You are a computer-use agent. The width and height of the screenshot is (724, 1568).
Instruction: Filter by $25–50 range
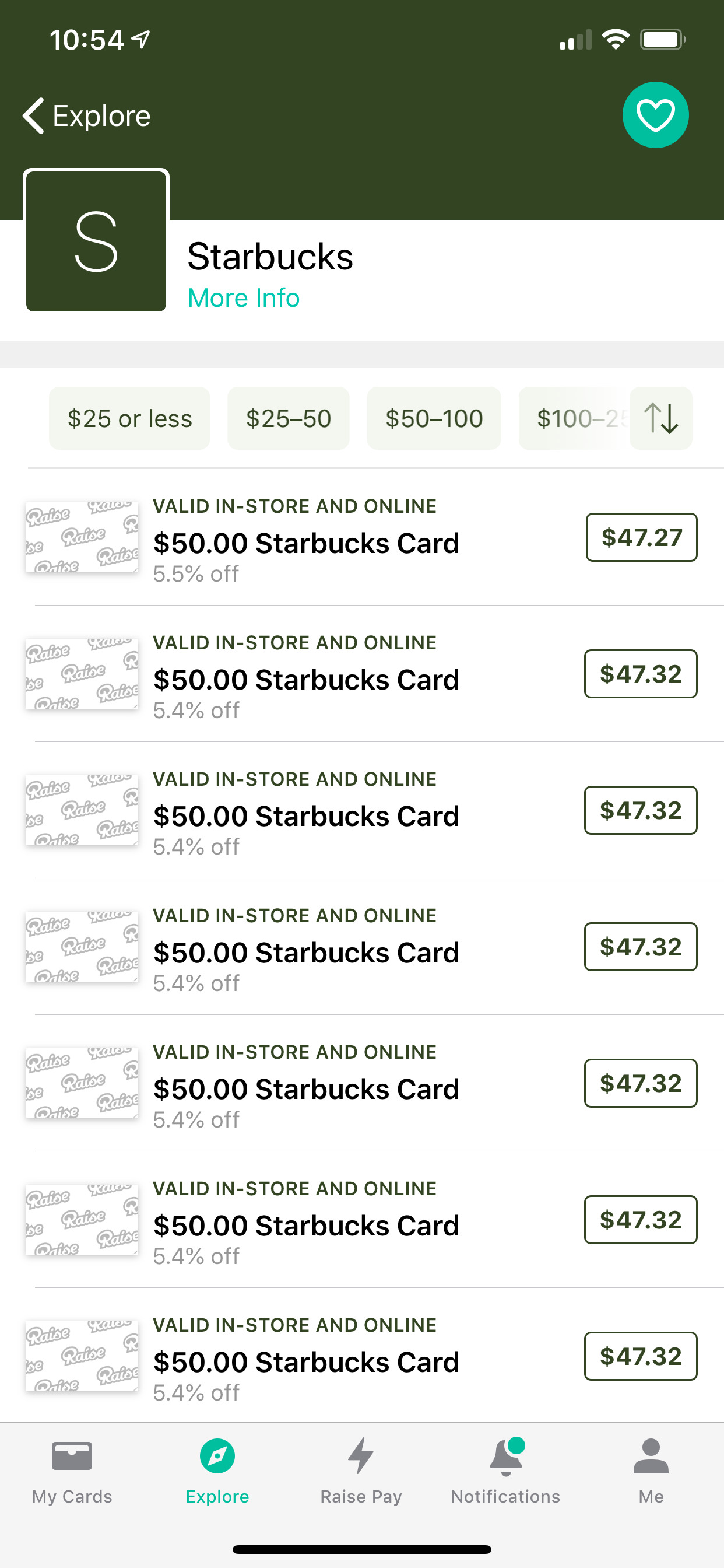[x=289, y=418]
